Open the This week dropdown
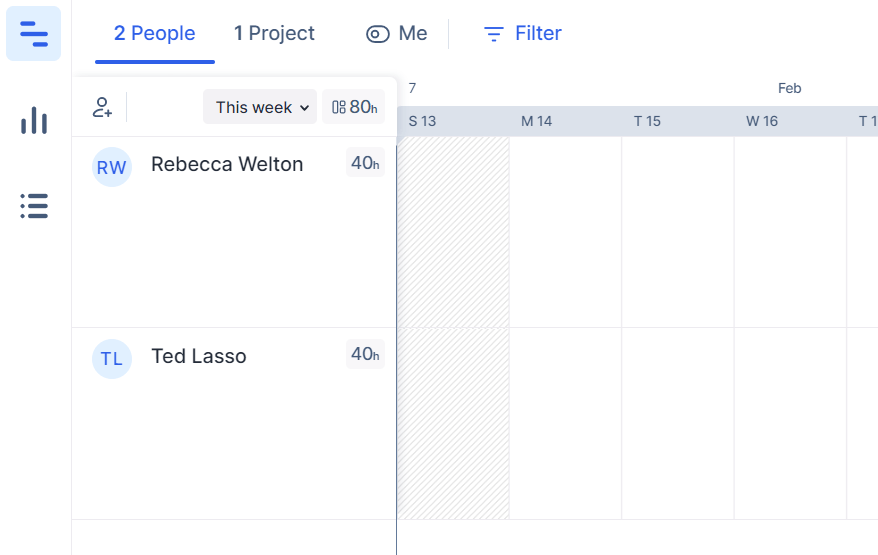 260,106
